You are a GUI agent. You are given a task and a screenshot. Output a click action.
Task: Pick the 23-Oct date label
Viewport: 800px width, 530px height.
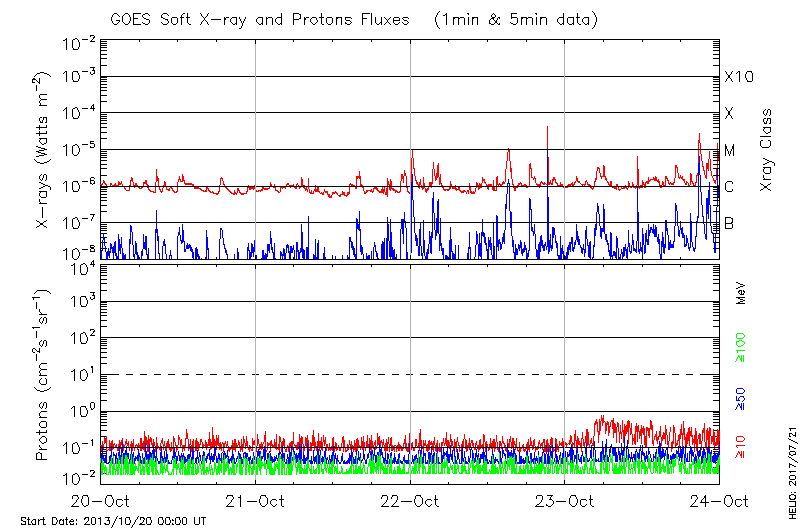[x=565, y=500]
